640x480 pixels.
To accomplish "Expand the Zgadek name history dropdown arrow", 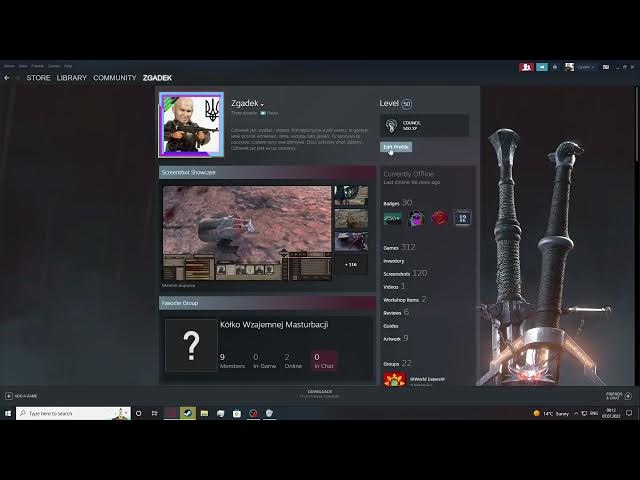I will pyautogui.click(x=262, y=105).
